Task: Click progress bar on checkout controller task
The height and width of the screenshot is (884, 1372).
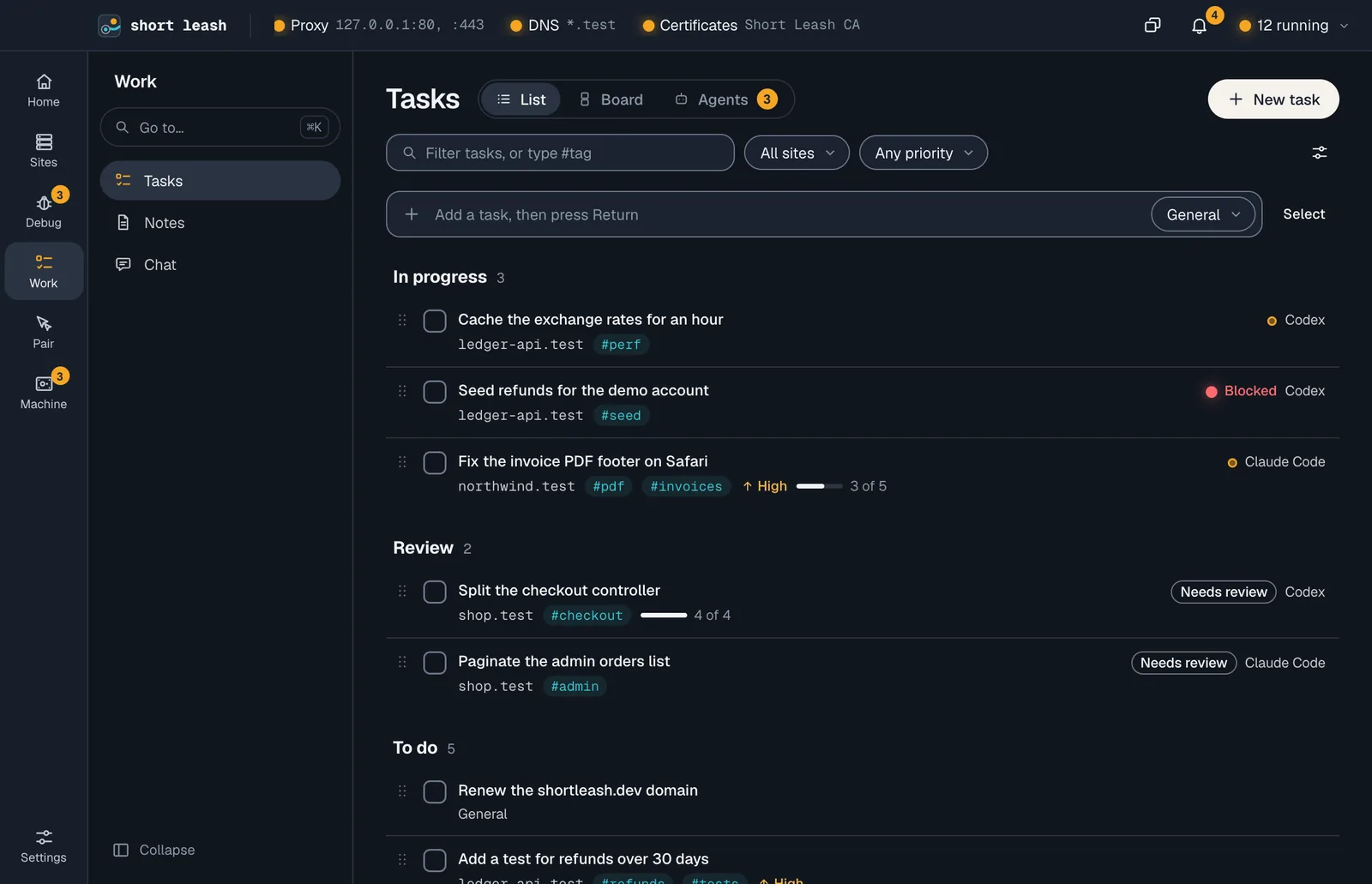Action: click(x=664, y=616)
